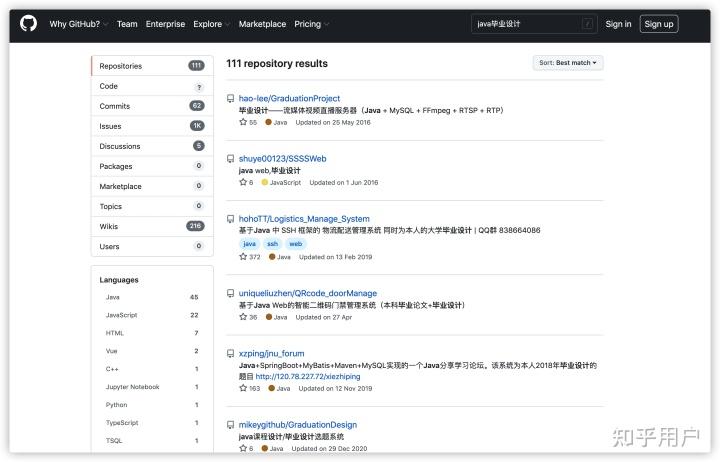Click the star icon for QRcode_doorManage
Image resolution: width=720 pixels, height=462 pixels.
[243, 317]
